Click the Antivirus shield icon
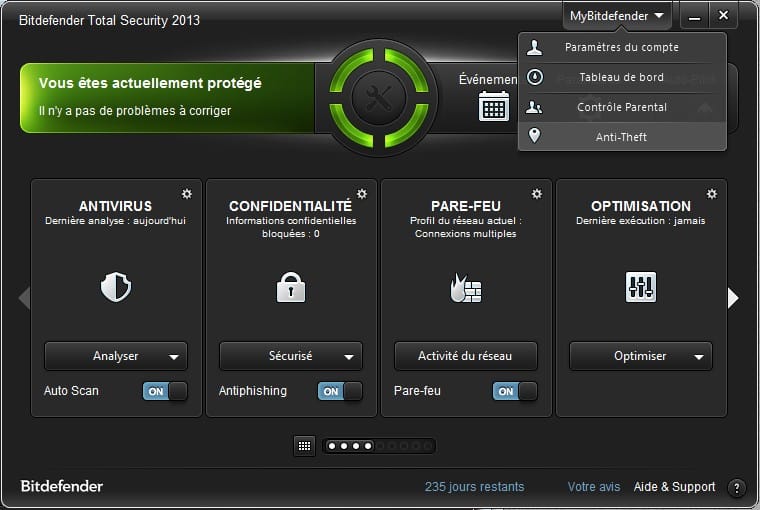The height and width of the screenshot is (510, 760). (x=116, y=287)
